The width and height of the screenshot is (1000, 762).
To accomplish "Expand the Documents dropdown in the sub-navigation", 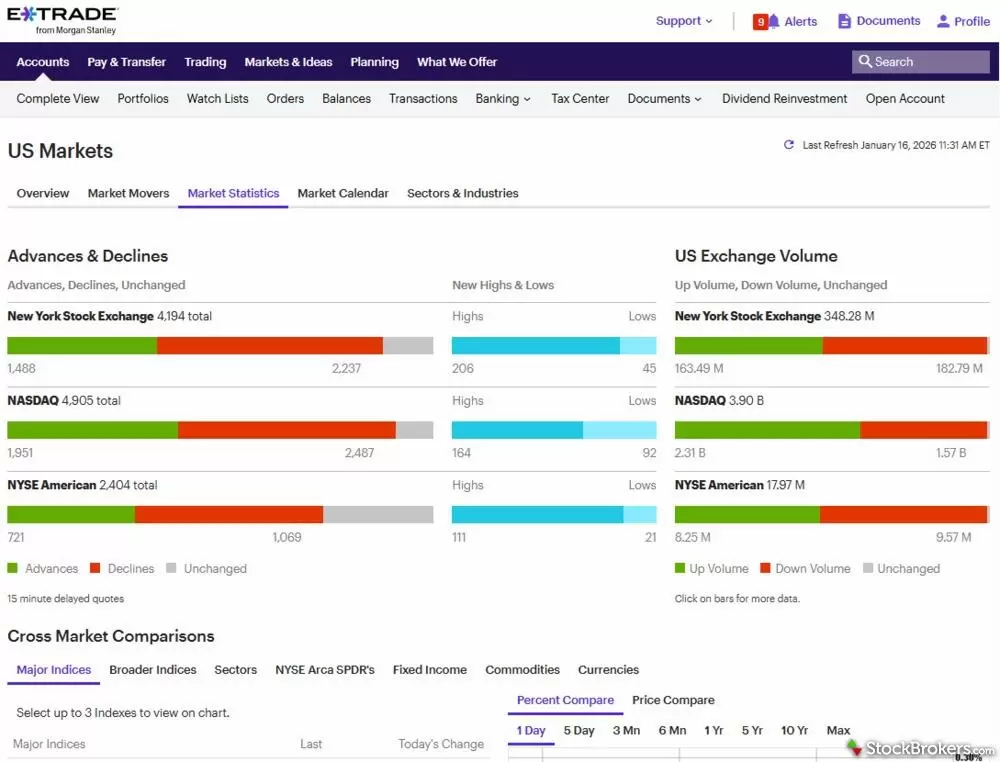I will coord(663,99).
